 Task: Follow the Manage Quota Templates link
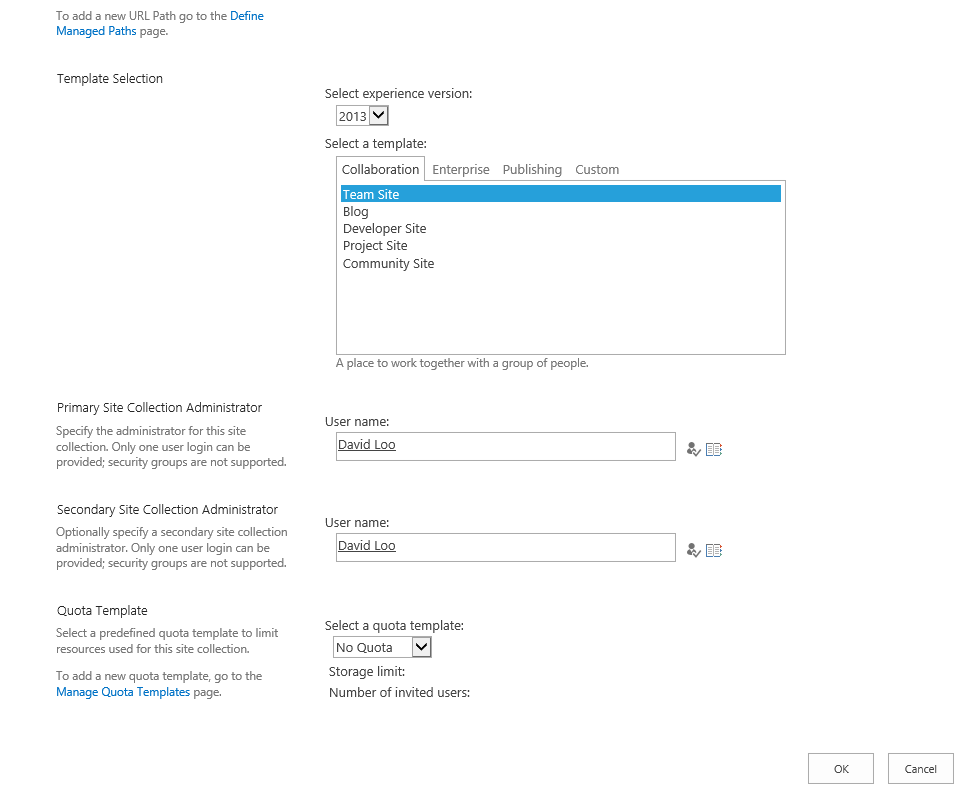[123, 692]
